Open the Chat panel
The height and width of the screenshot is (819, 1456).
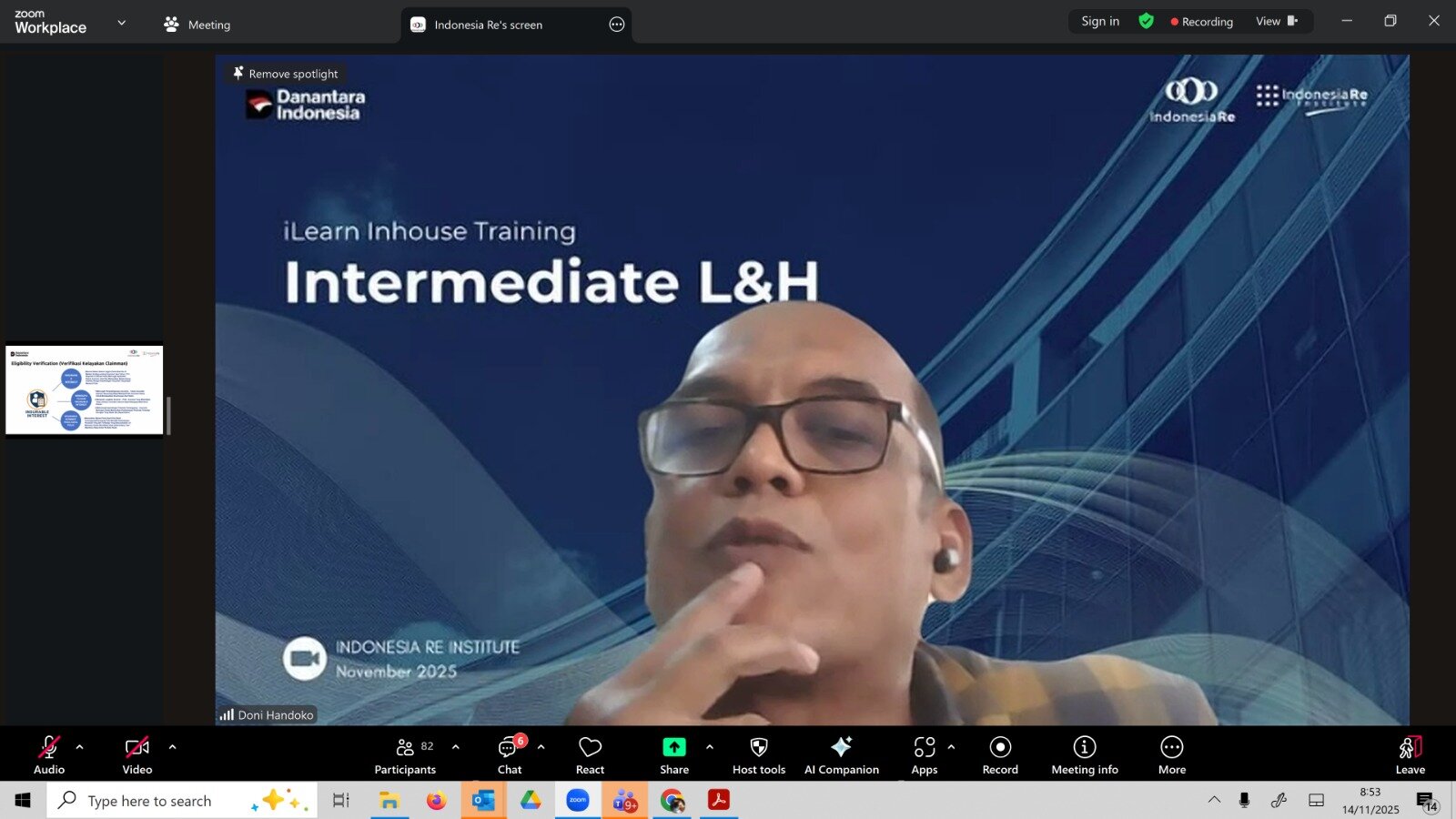click(x=510, y=755)
